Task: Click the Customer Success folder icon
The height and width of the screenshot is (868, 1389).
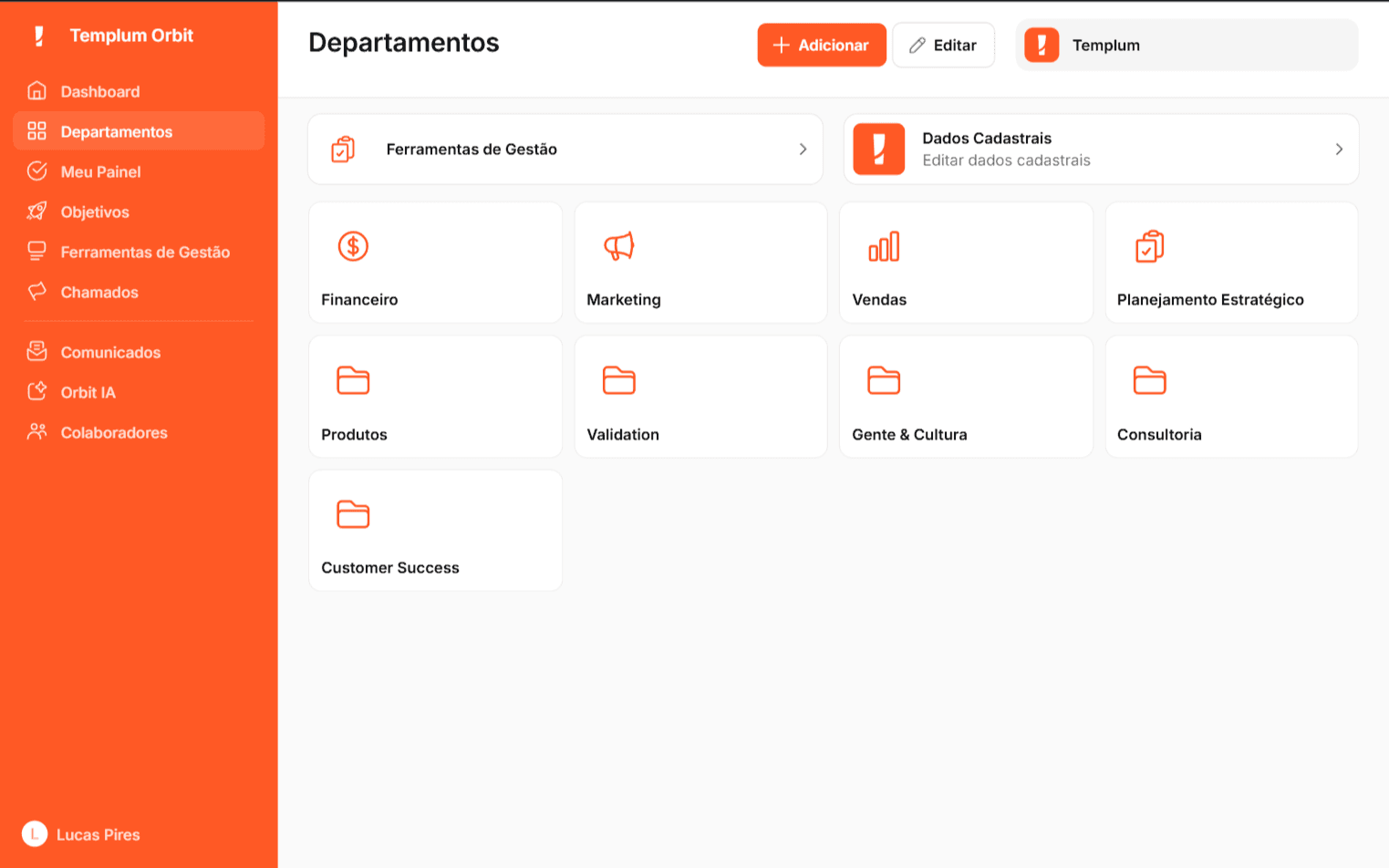Action: 353,514
